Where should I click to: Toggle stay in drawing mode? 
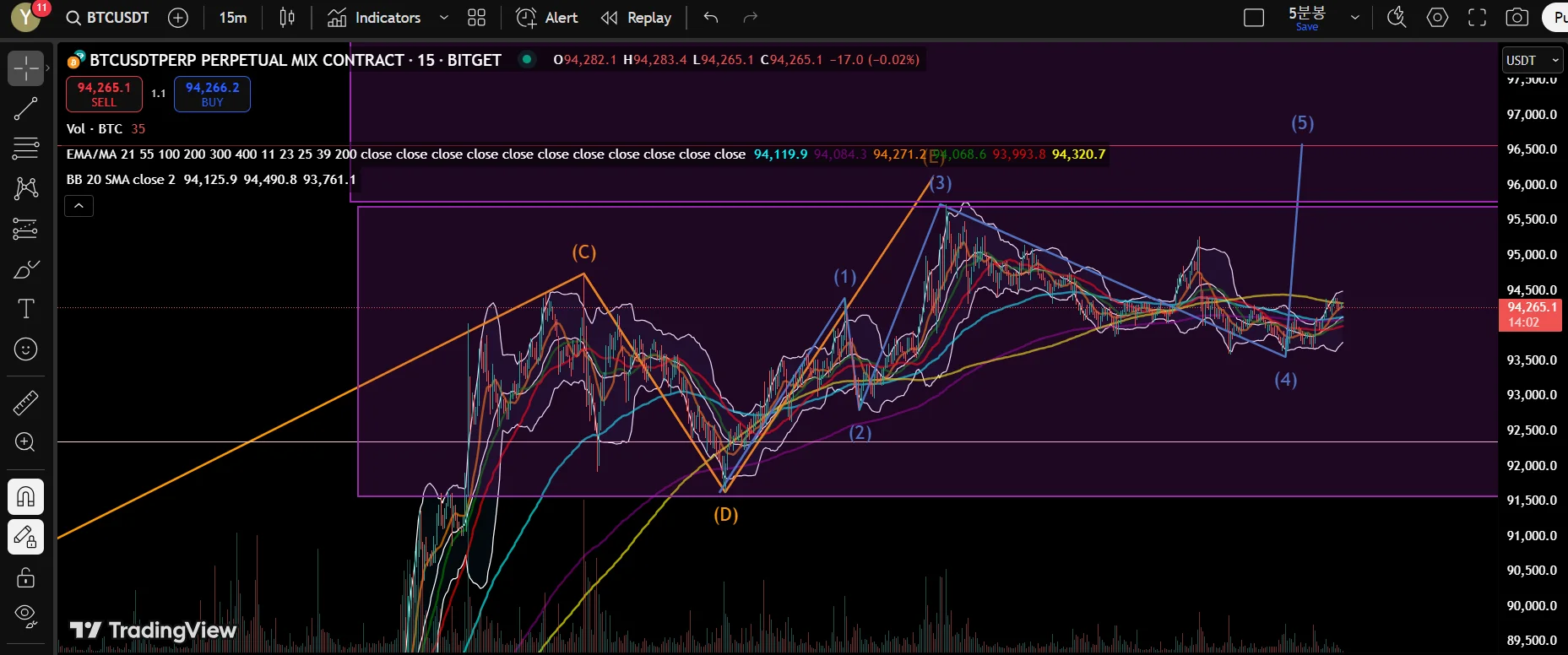(26, 537)
